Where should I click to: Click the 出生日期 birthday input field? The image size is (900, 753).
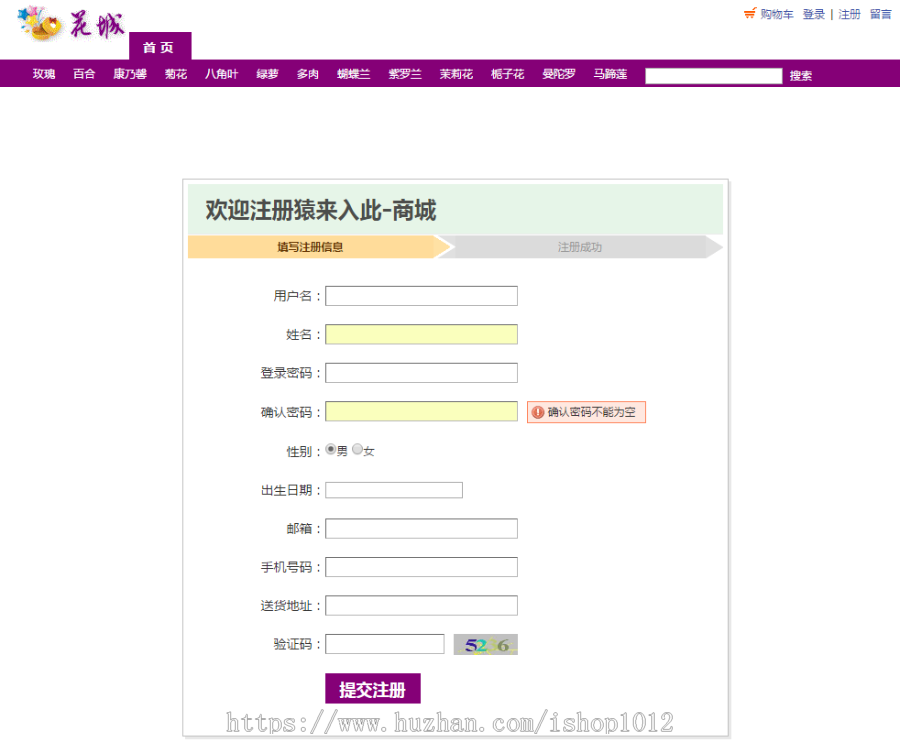pyautogui.click(x=393, y=489)
